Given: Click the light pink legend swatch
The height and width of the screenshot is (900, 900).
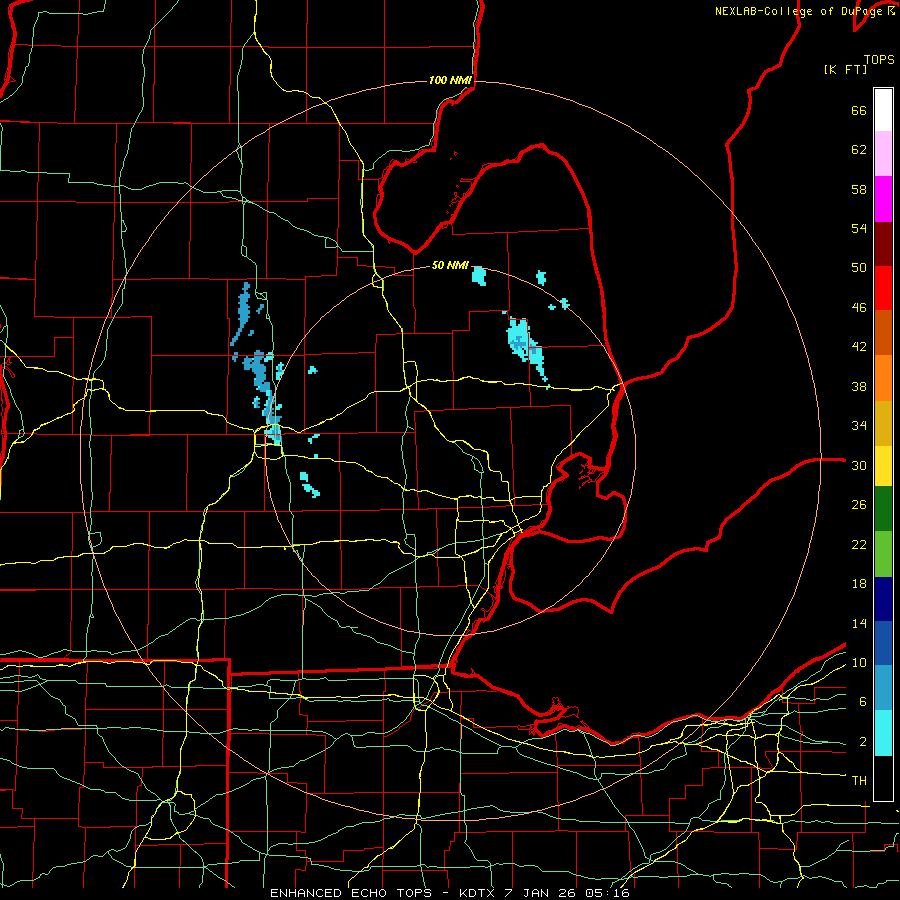Looking at the screenshot, I should click(x=883, y=154).
